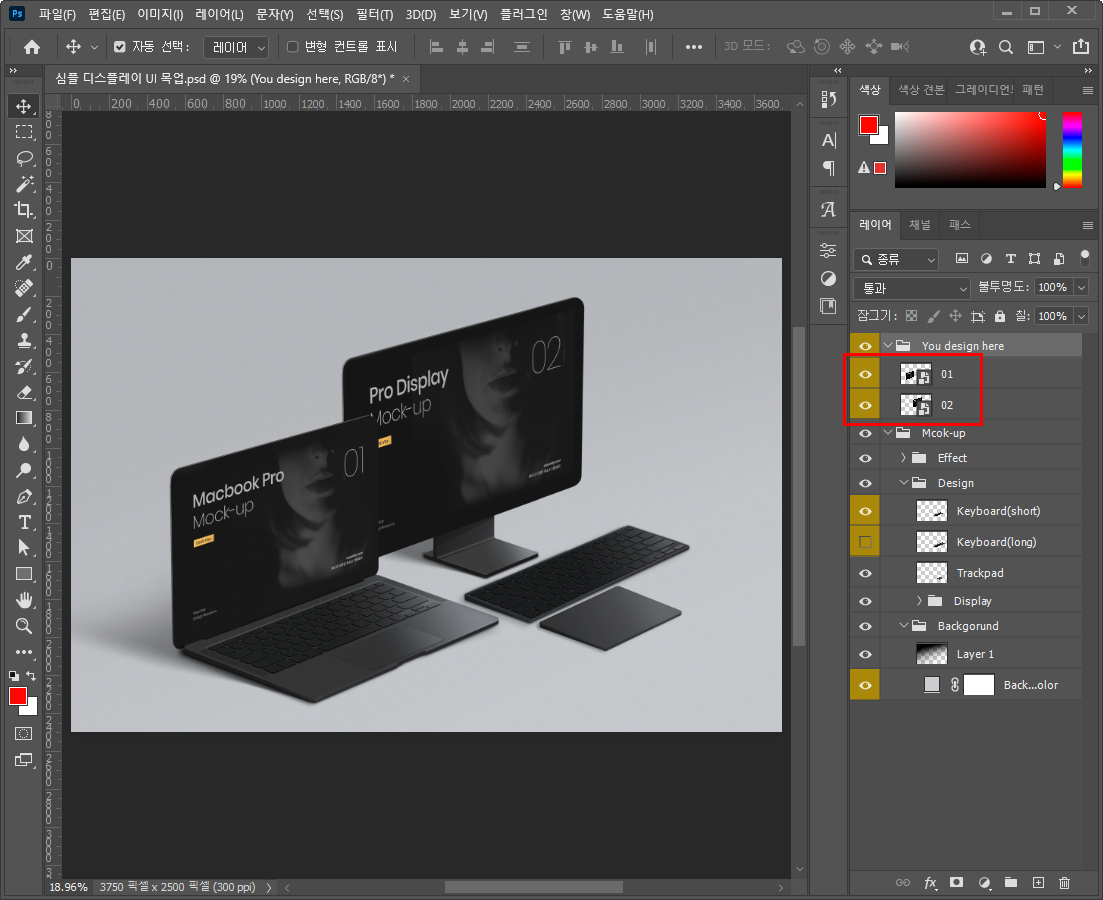Image resolution: width=1103 pixels, height=900 pixels.
Task: Delete layer with trash icon
Action: (1064, 882)
